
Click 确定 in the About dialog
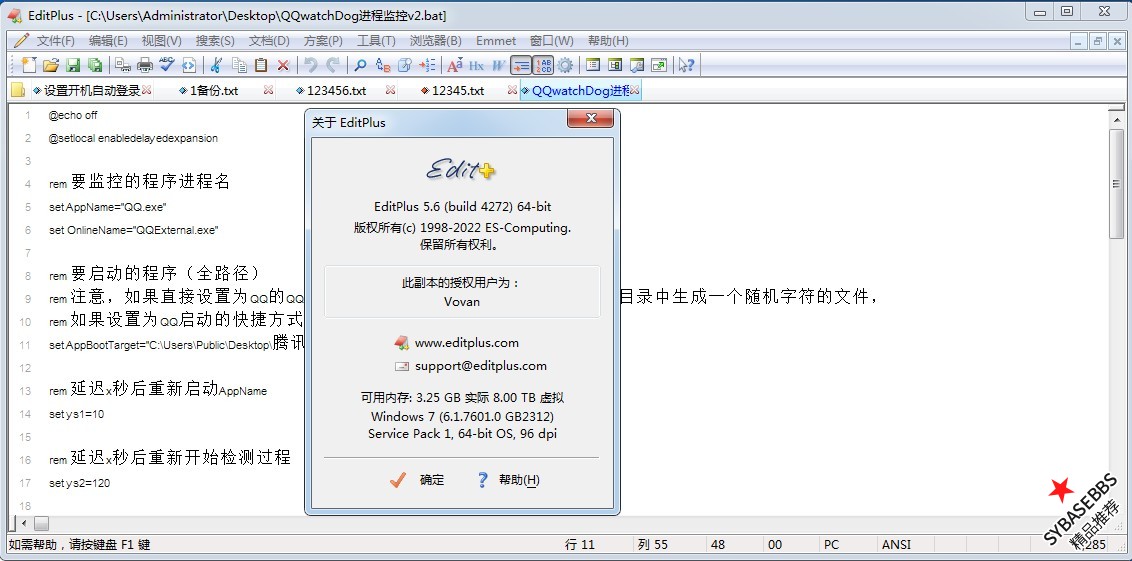pyautogui.click(x=417, y=480)
